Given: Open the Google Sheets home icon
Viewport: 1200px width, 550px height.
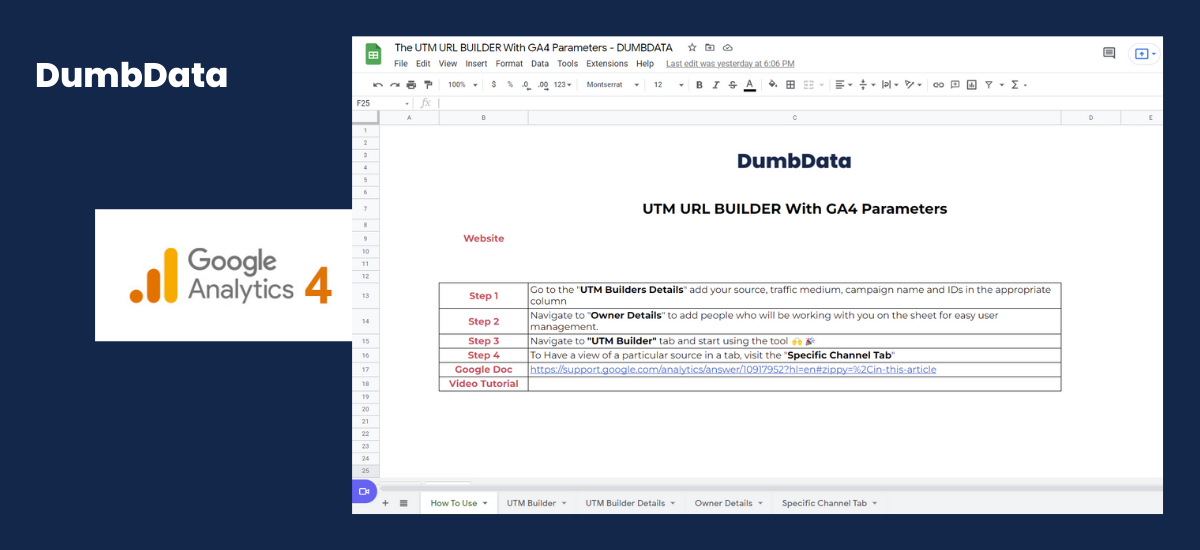Looking at the screenshot, I should [x=373, y=54].
